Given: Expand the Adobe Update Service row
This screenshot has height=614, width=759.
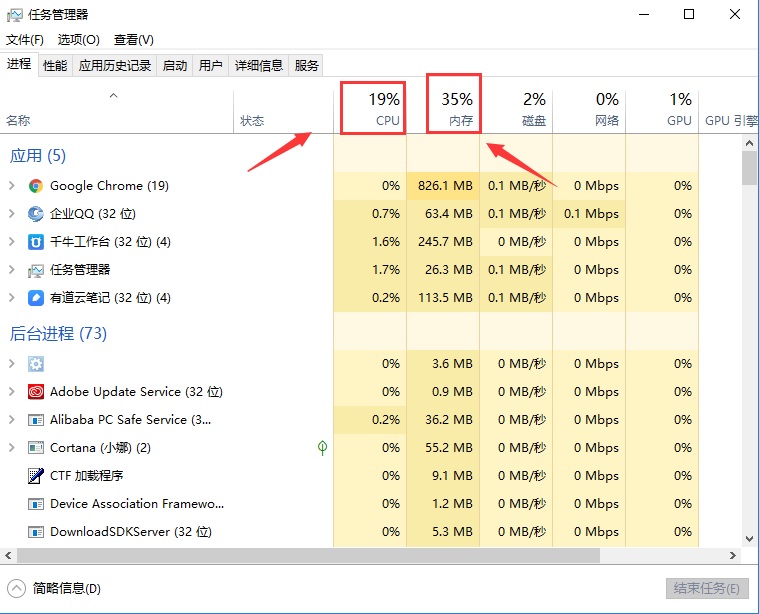Looking at the screenshot, I should pos(12,392).
